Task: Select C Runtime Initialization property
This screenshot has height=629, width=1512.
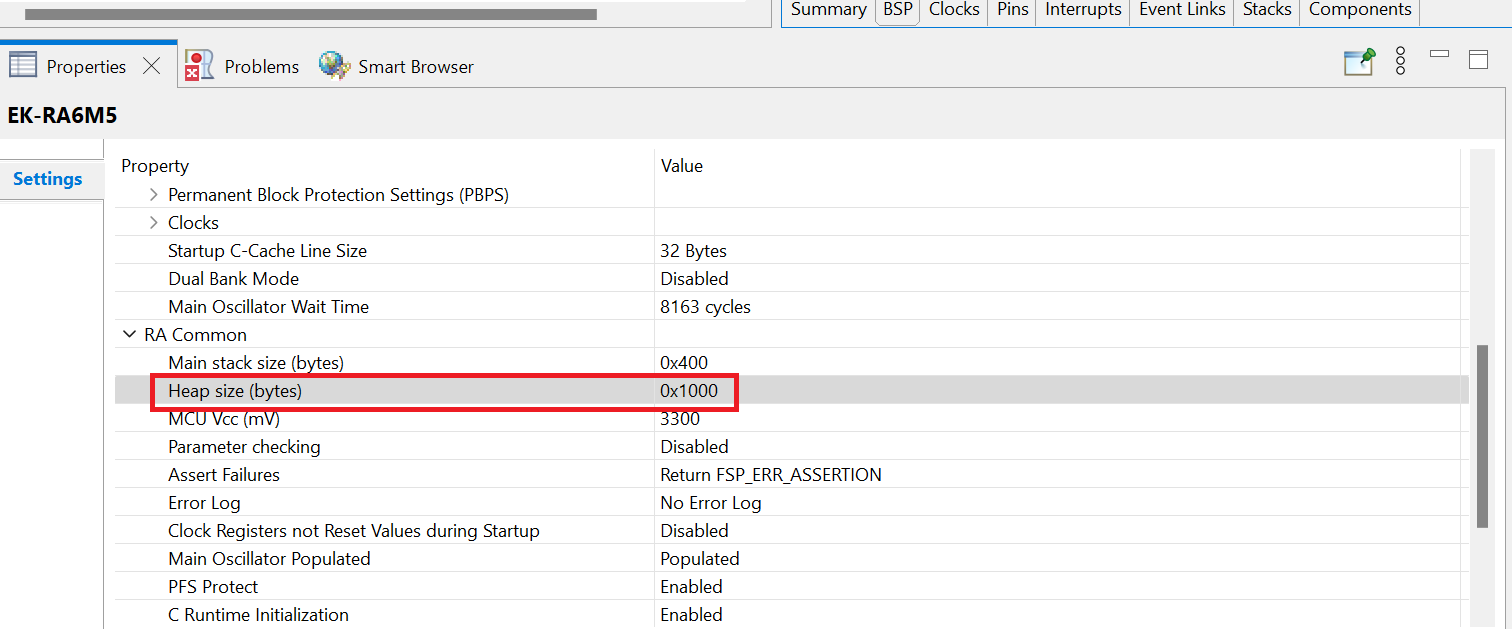Action: coord(258,615)
